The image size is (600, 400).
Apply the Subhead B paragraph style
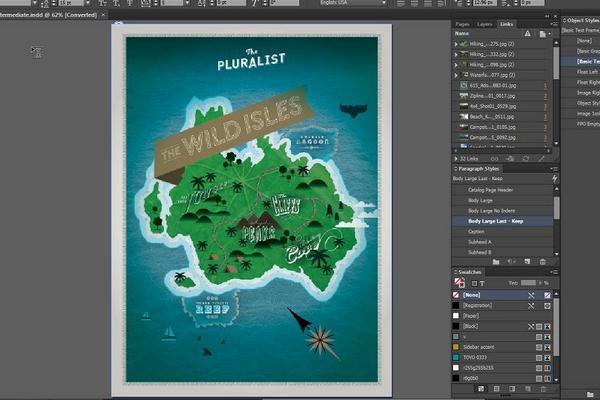pos(502,252)
